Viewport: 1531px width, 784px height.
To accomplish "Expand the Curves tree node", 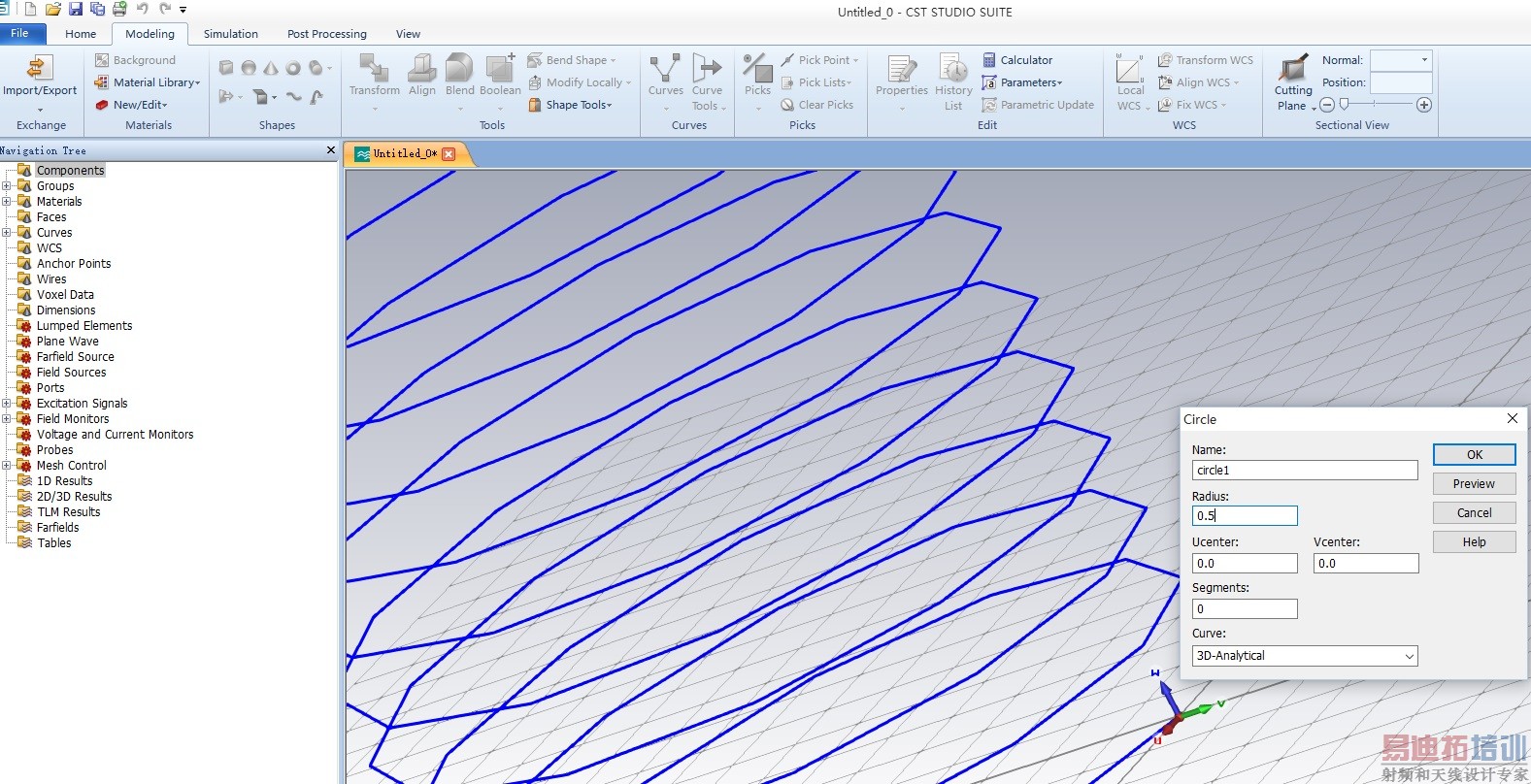I will pos(7,233).
